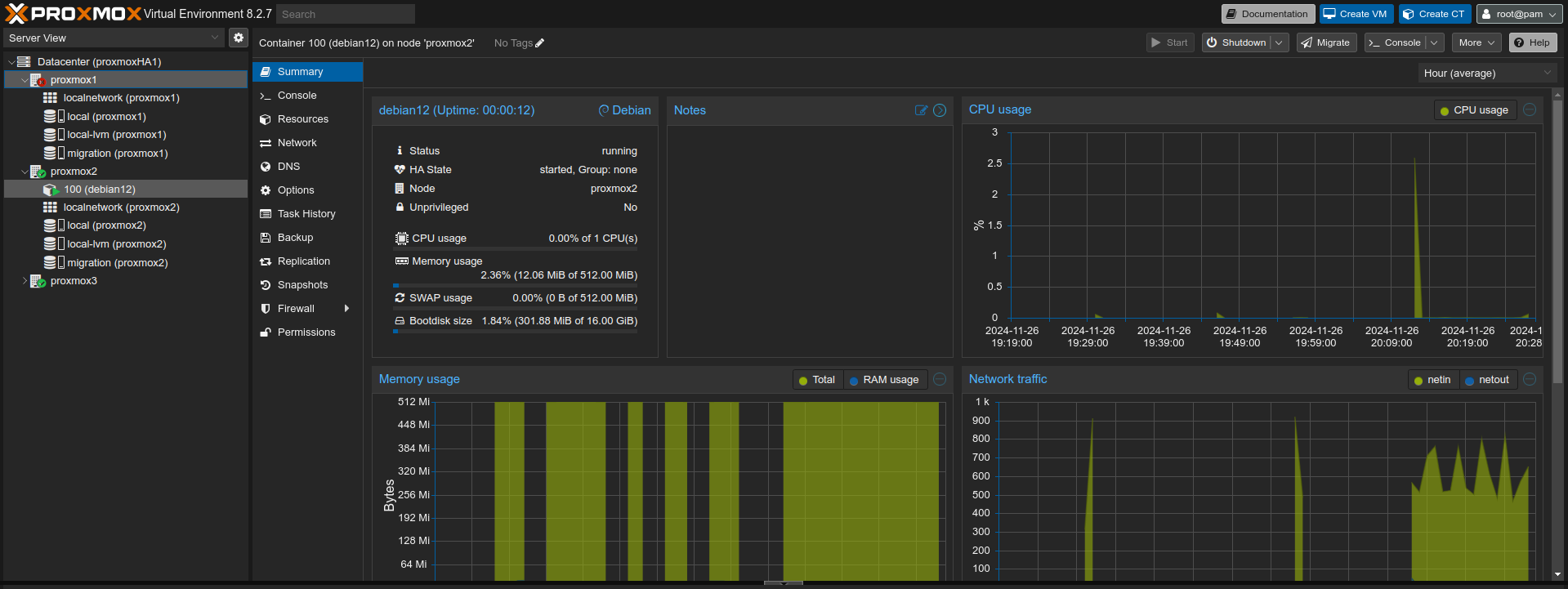The width and height of the screenshot is (1568, 589).
Task: Open the Resources tab
Action: pos(307,119)
